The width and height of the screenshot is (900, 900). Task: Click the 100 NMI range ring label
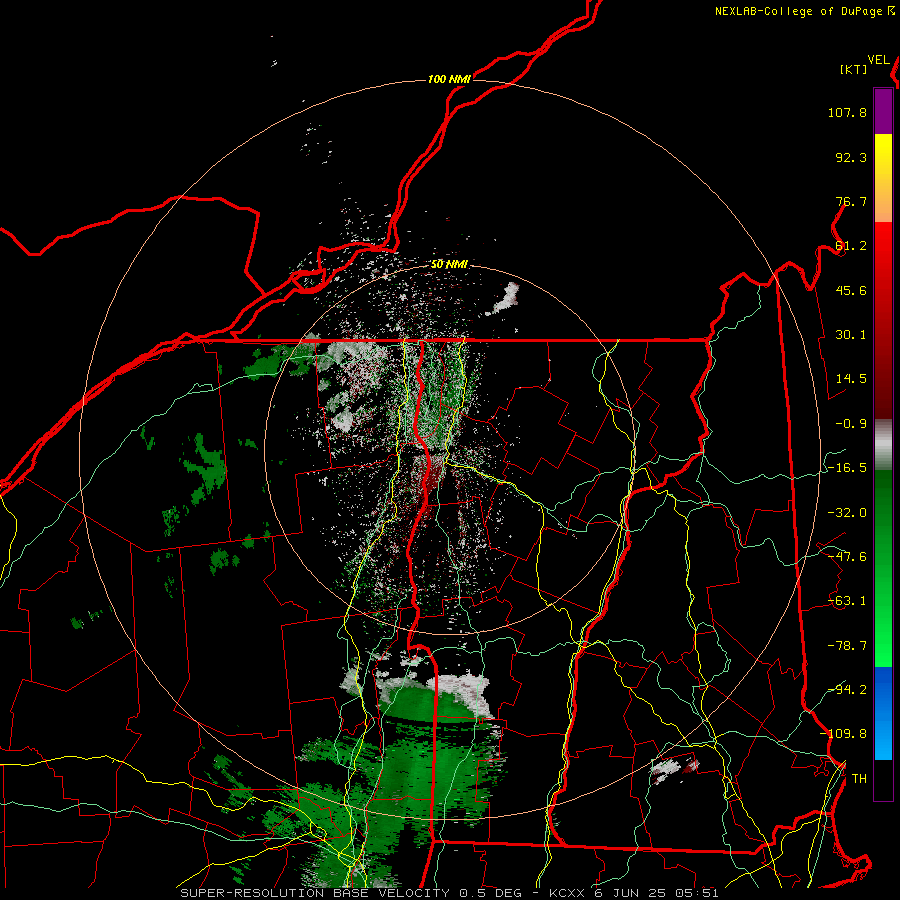(x=449, y=79)
